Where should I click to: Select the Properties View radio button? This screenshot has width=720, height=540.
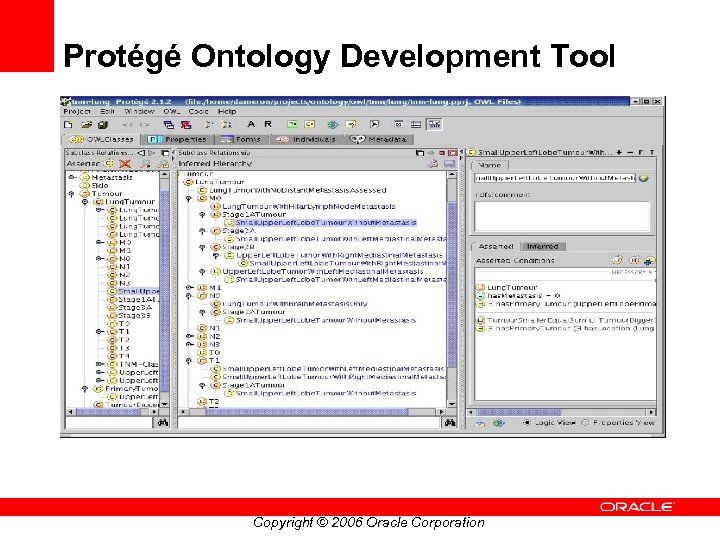[x=585, y=422]
